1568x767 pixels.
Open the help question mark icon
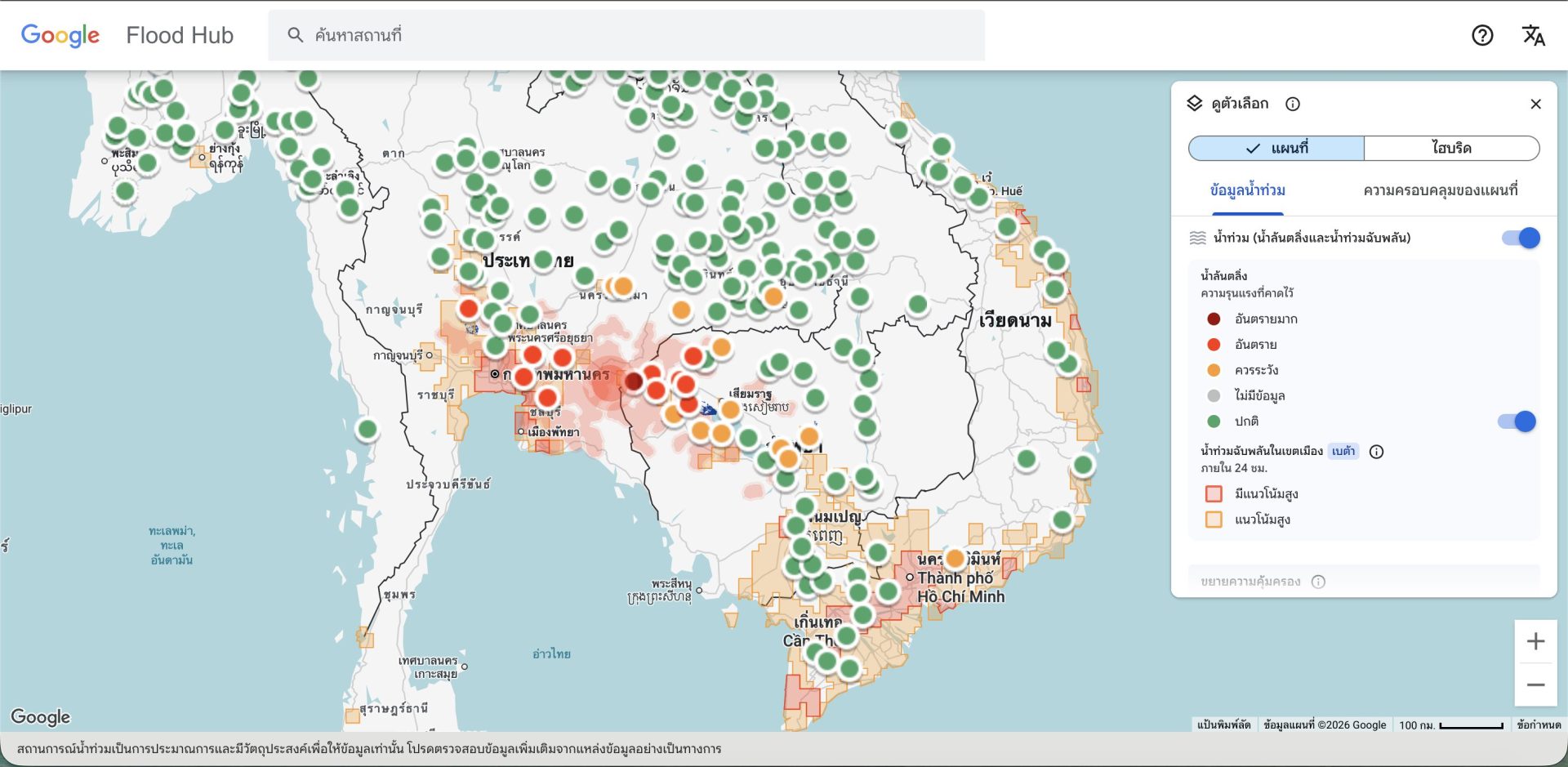pos(1482,35)
